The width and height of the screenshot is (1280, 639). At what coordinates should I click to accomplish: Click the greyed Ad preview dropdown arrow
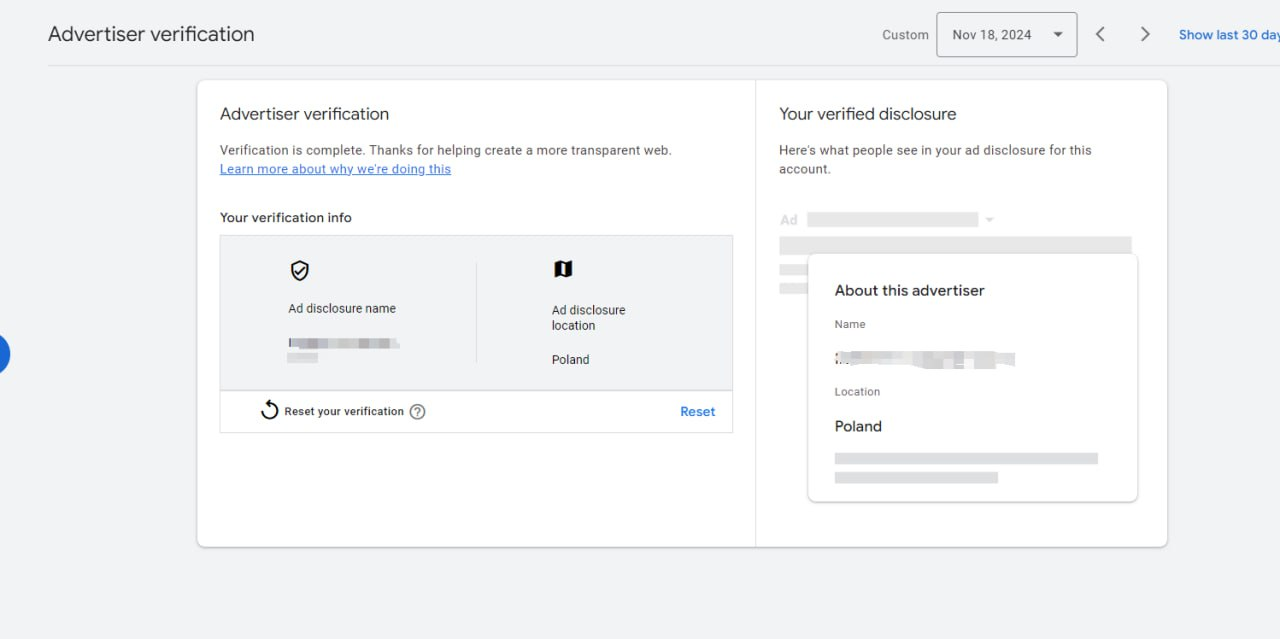pyautogui.click(x=989, y=220)
